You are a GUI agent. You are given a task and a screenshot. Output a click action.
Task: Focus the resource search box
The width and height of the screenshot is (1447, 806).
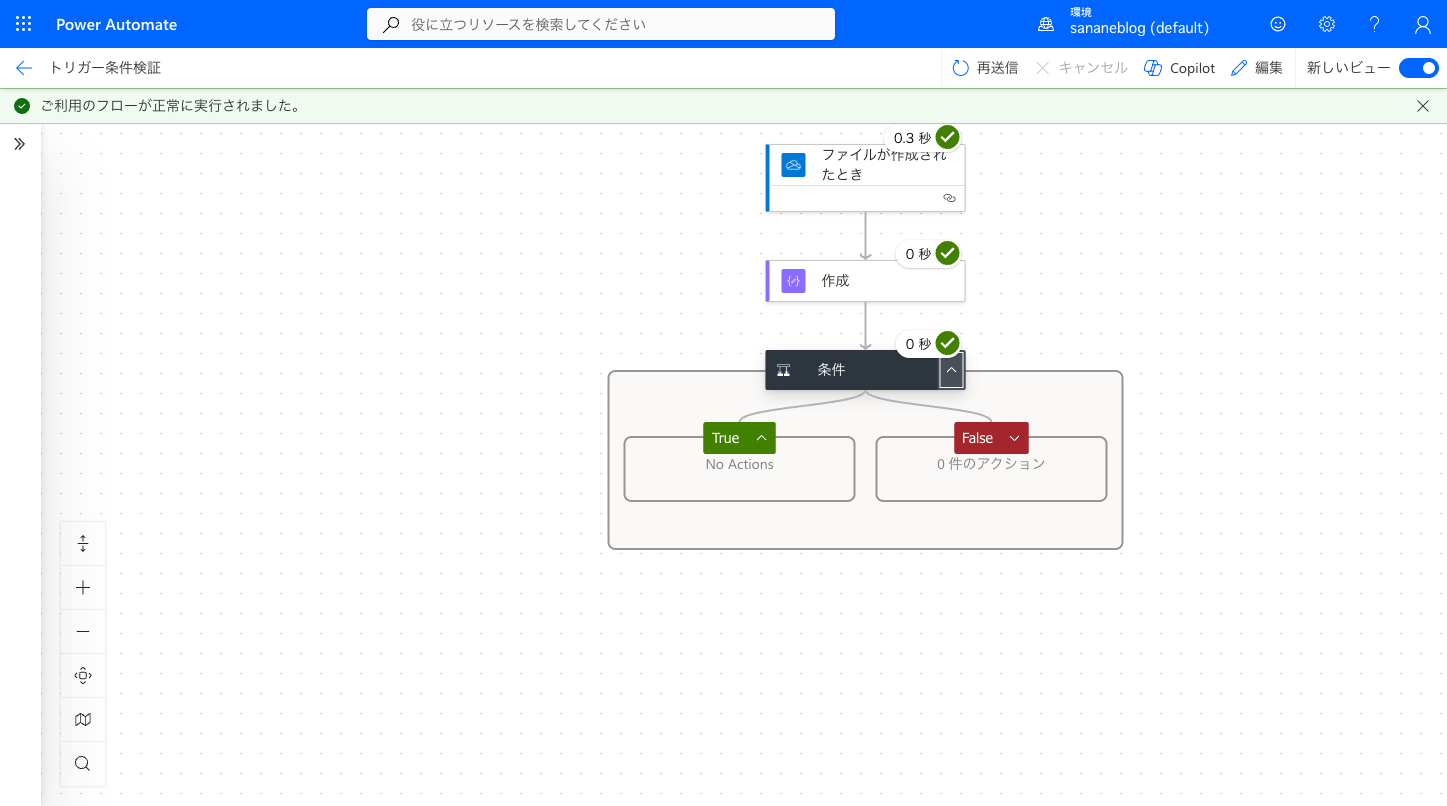point(601,24)
